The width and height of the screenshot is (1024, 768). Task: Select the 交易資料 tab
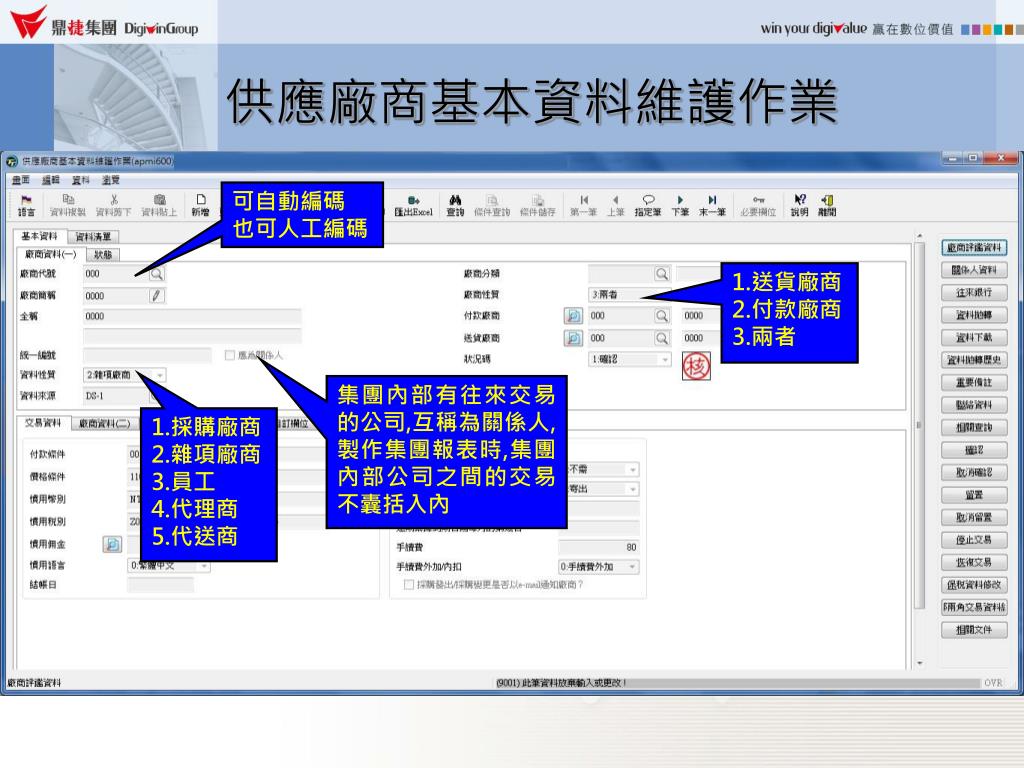[x=43, y=423]
